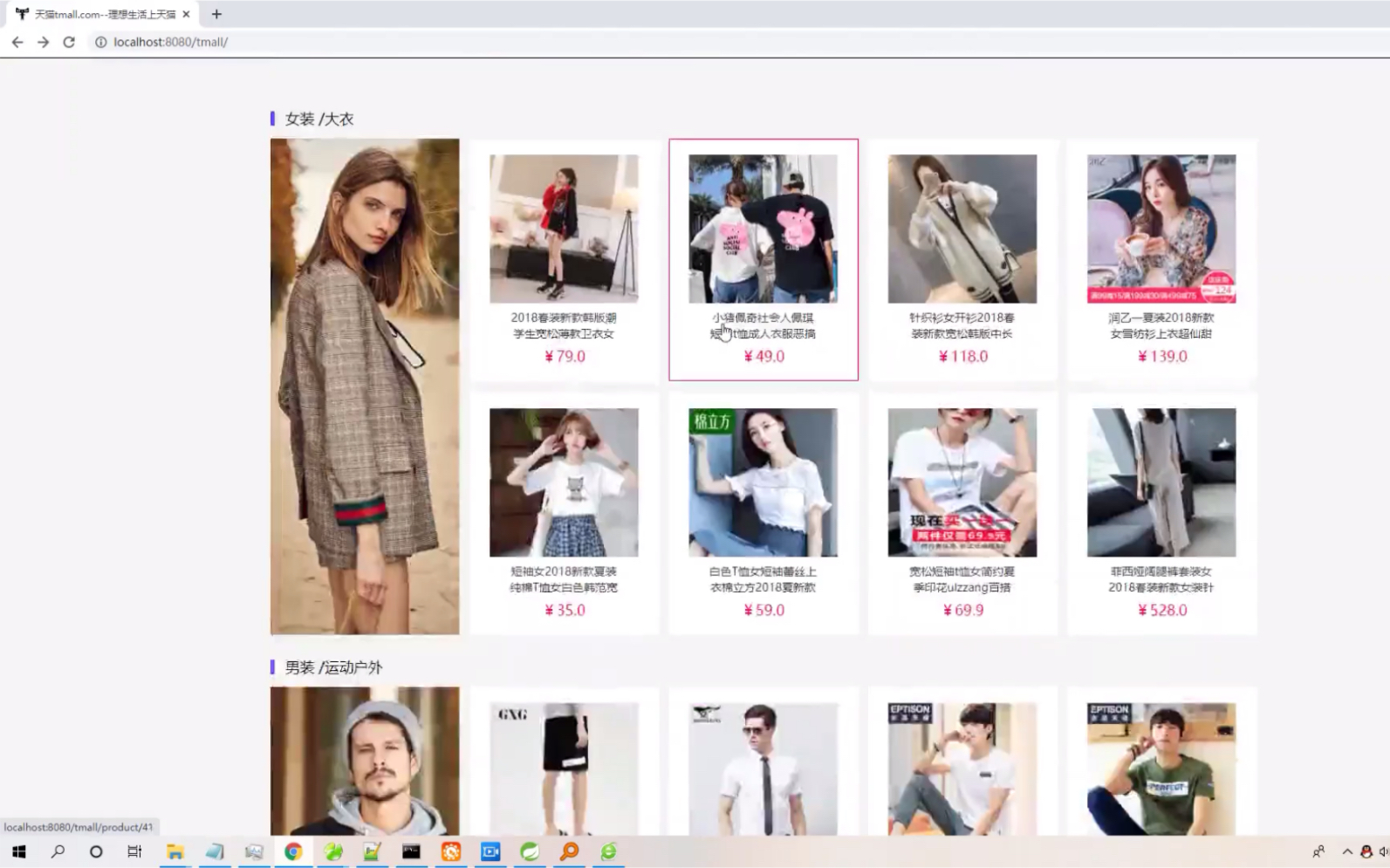Click the ¥59.0 price
Screen dimensions: 1390x868
click(x=763, y=611)
